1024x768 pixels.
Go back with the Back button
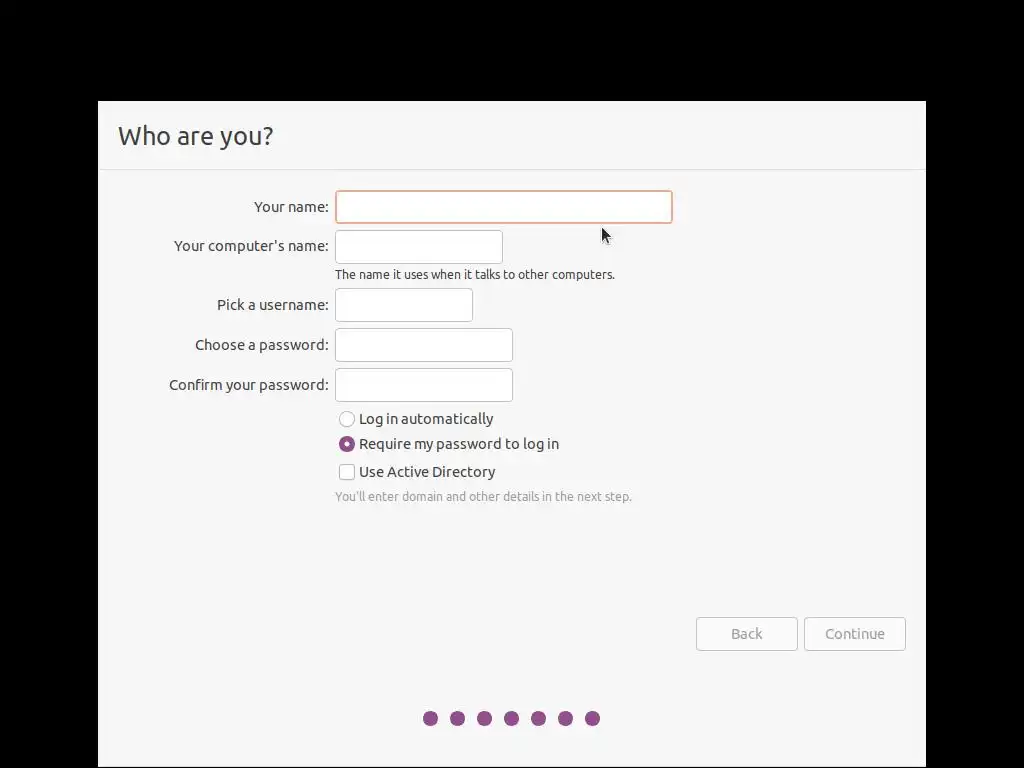(746, 634)
